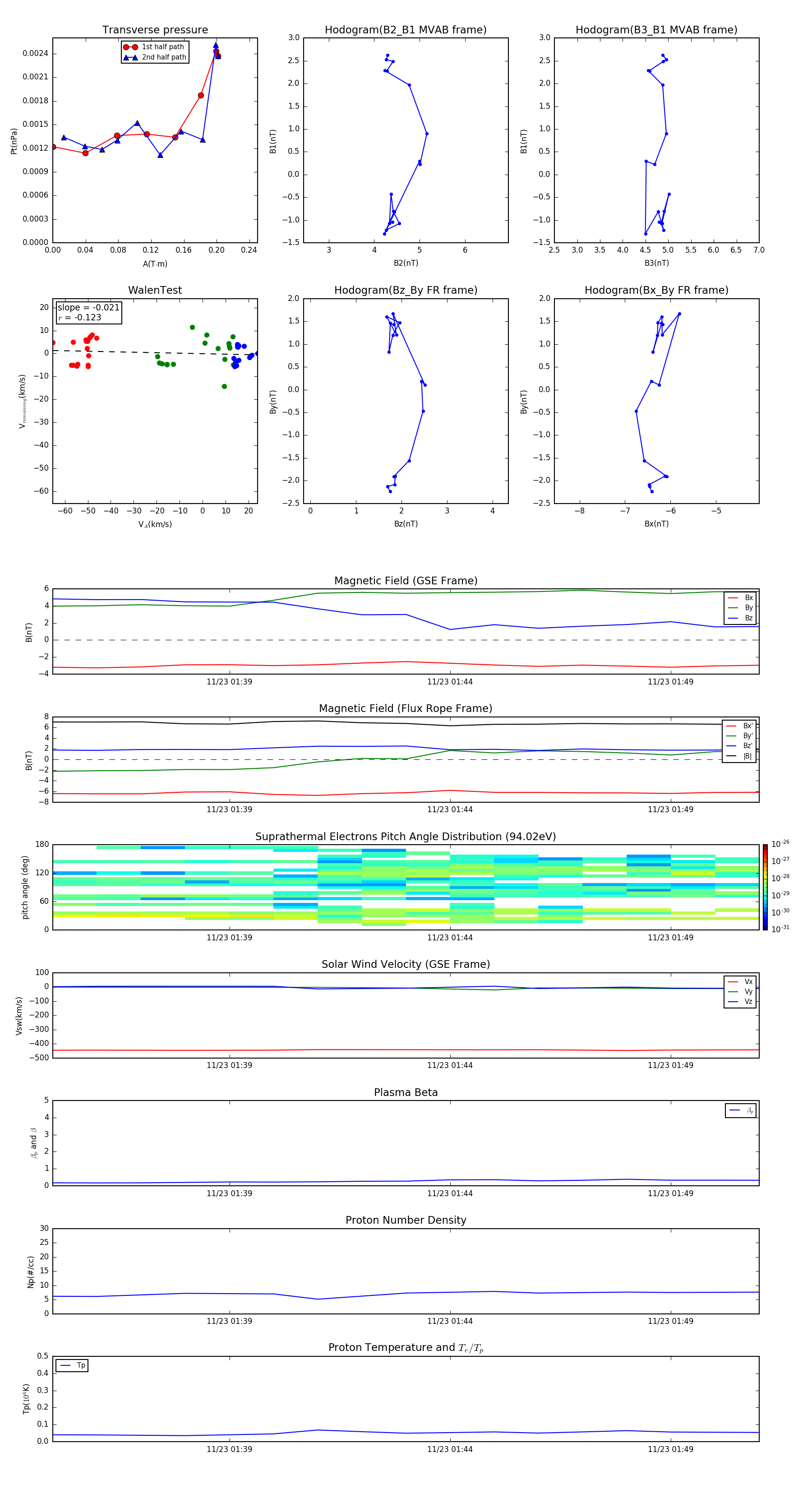Click the 'r = -0.123' annotation
This screenshot has width=812, height=1489.
point(80,317)
